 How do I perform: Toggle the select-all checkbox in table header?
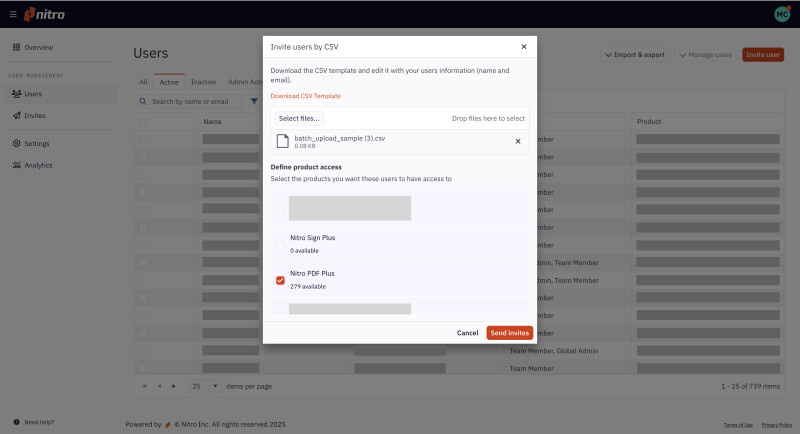[x=143, y=122]
